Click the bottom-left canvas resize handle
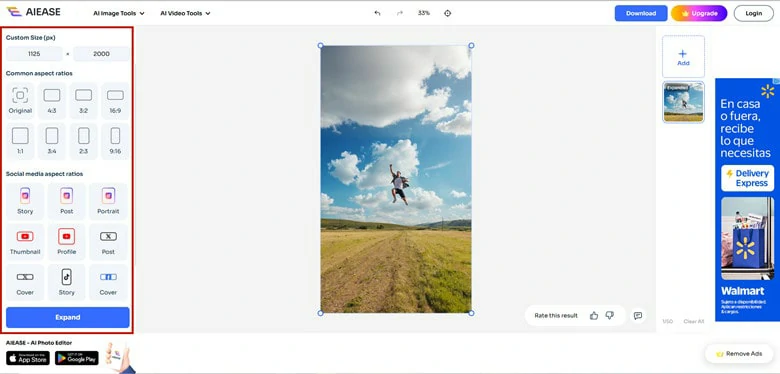 coord(320,313)
